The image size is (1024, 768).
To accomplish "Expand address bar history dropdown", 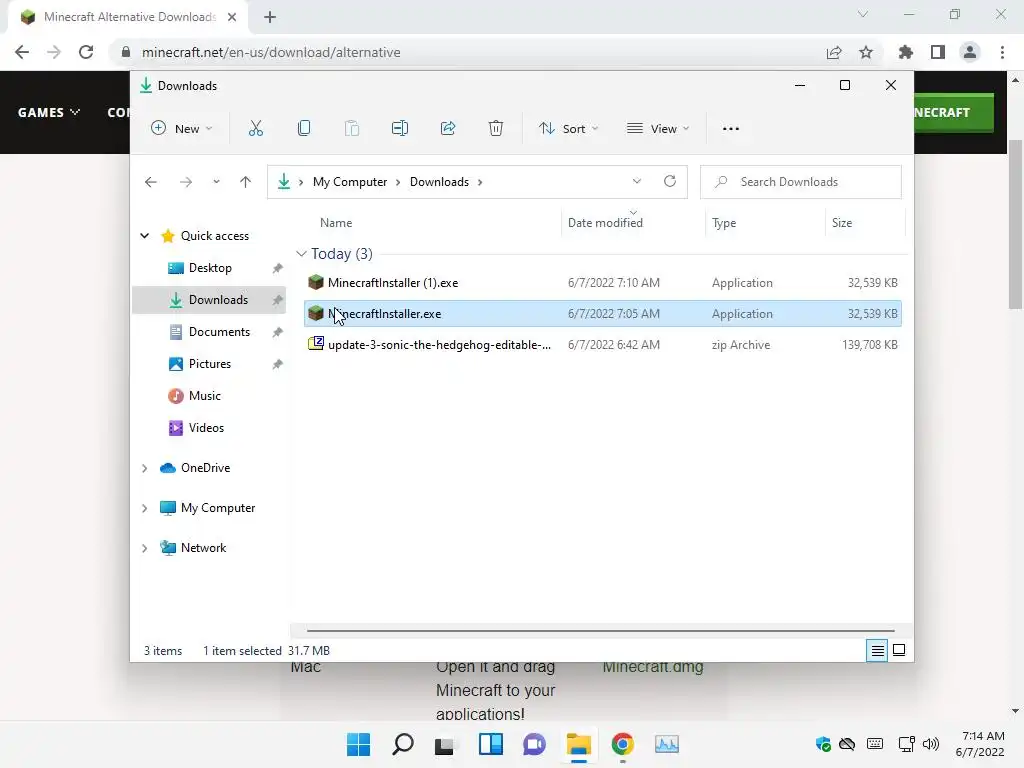I will pyautogui.click(x=637, y=182).
